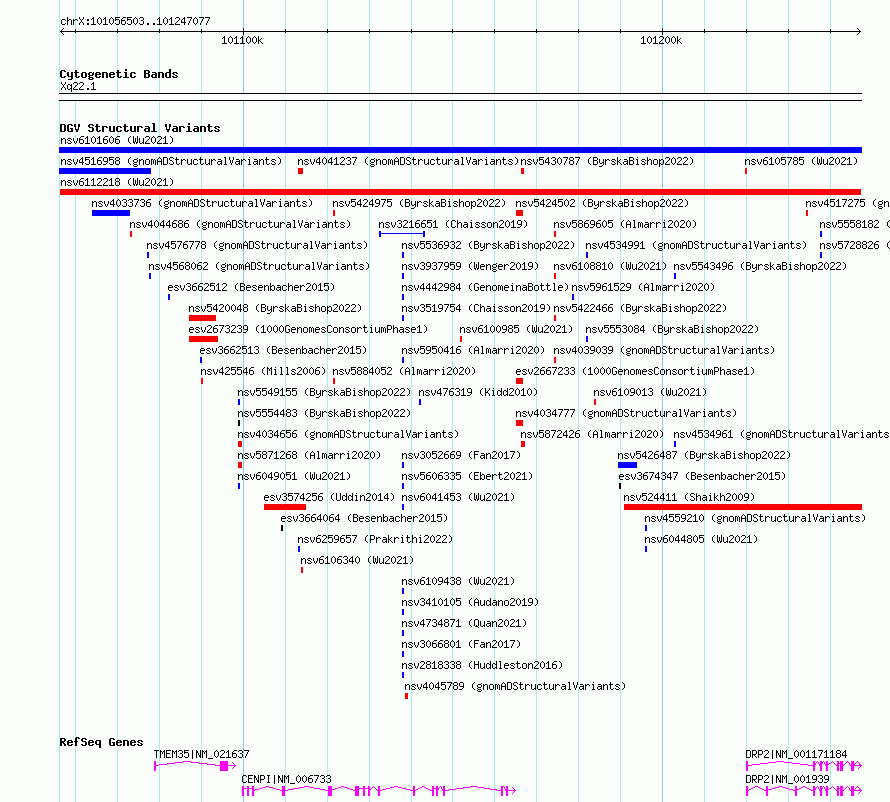
Task: Click the TMEM35 gene model glyph
Action: (x=195, y=766)
